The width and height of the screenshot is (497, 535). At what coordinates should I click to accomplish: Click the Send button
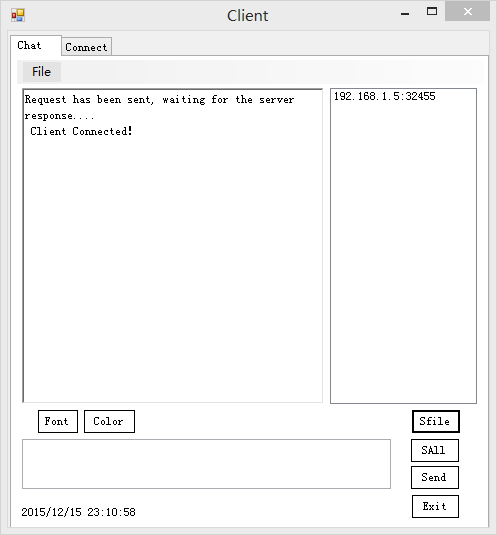pos(435,477)
